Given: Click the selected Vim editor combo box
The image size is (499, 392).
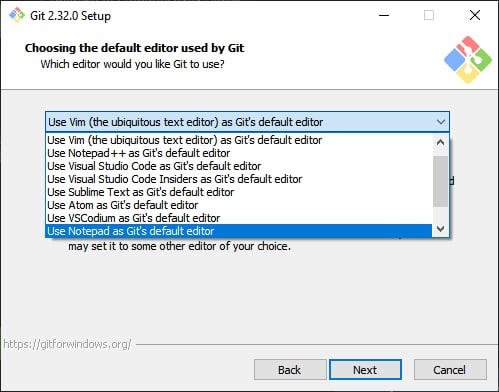Looking at the screenshot, I should coord(247,122).
